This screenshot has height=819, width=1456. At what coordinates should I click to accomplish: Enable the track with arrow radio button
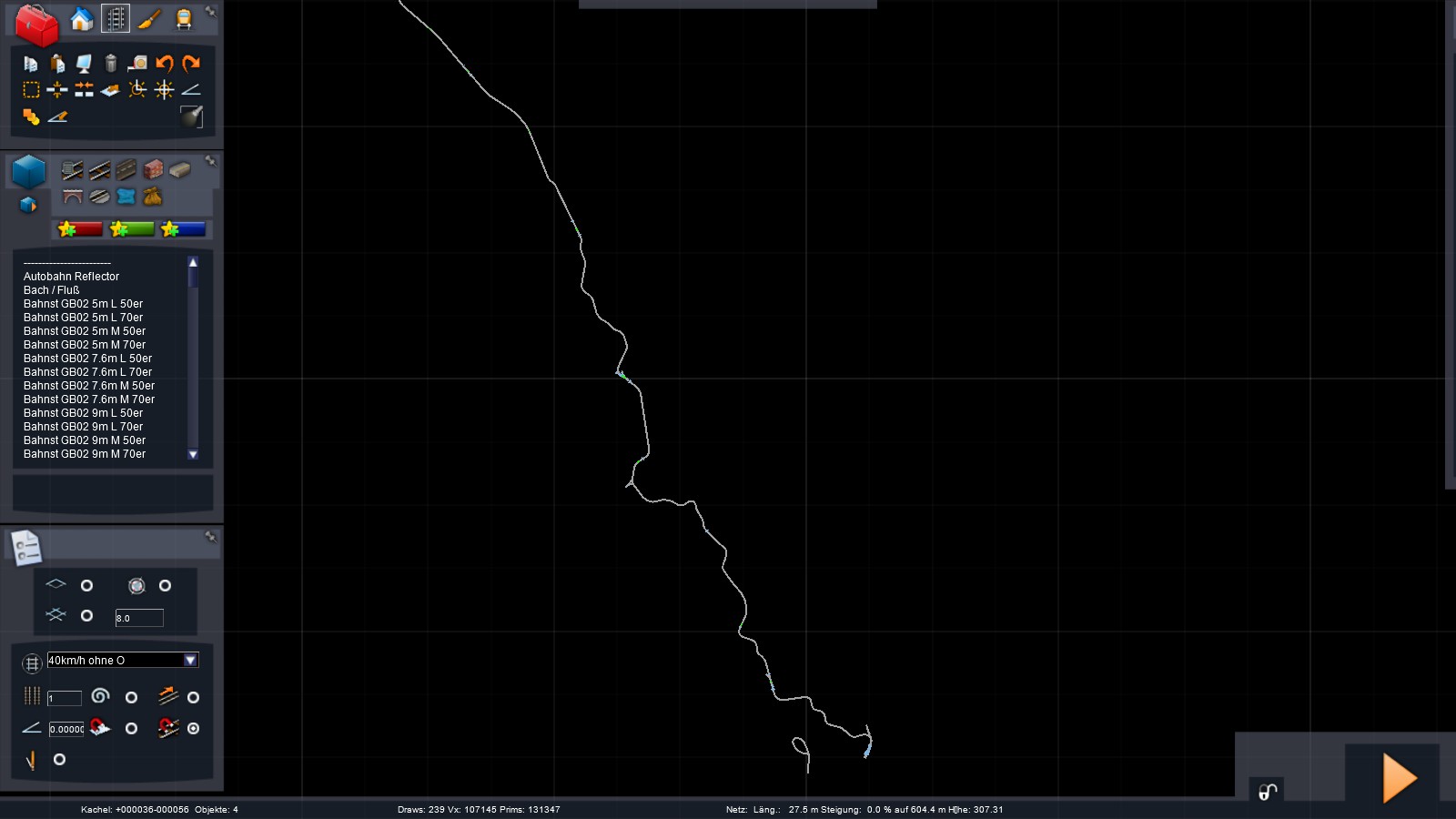(x=193, y=697)
